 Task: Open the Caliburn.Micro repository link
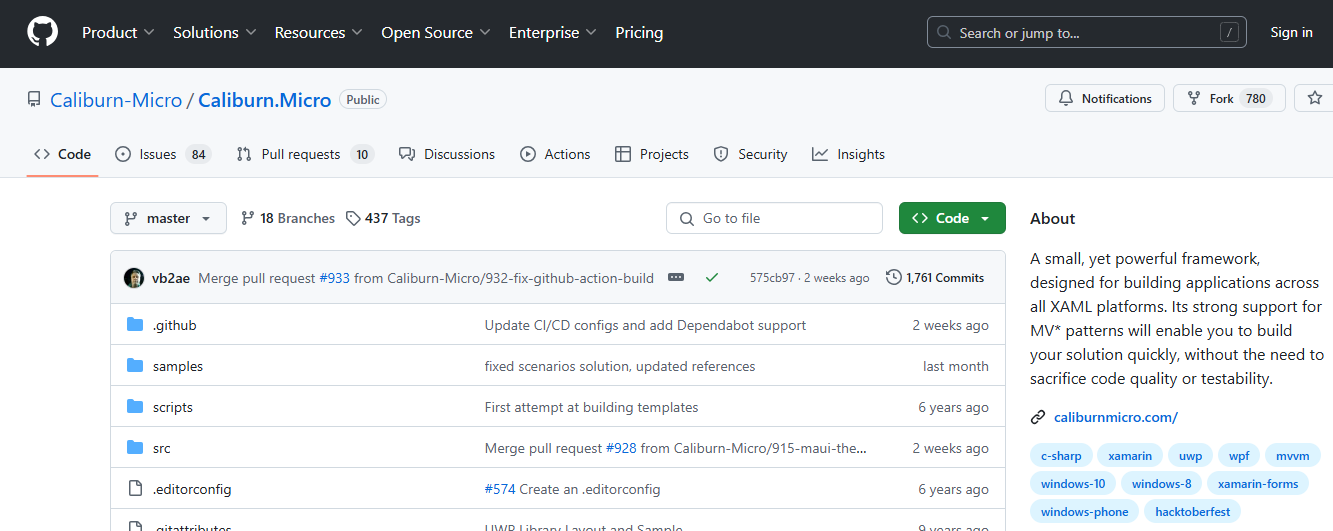point(265,100)
